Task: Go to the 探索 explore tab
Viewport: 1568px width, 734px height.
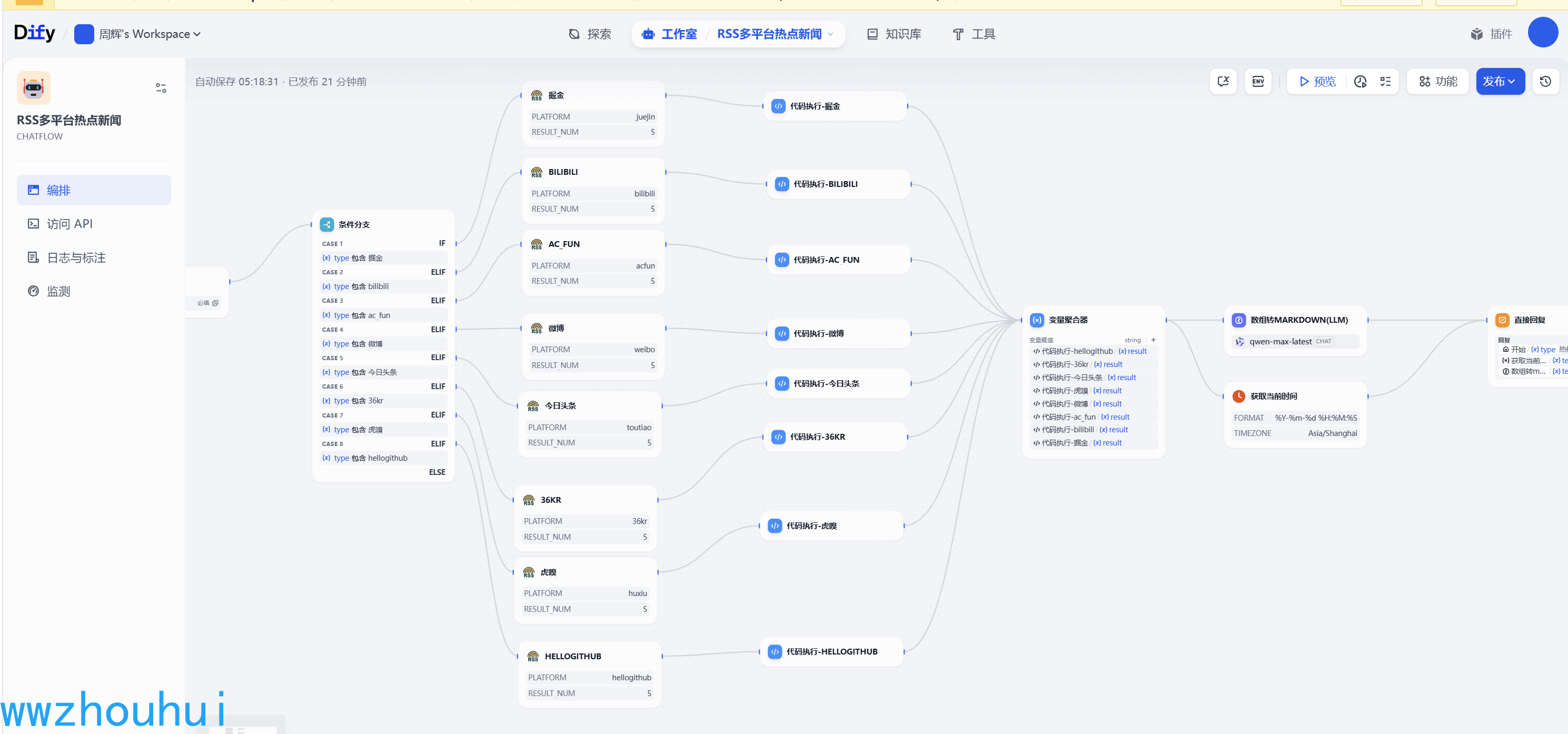Action: tap(589, 34)
